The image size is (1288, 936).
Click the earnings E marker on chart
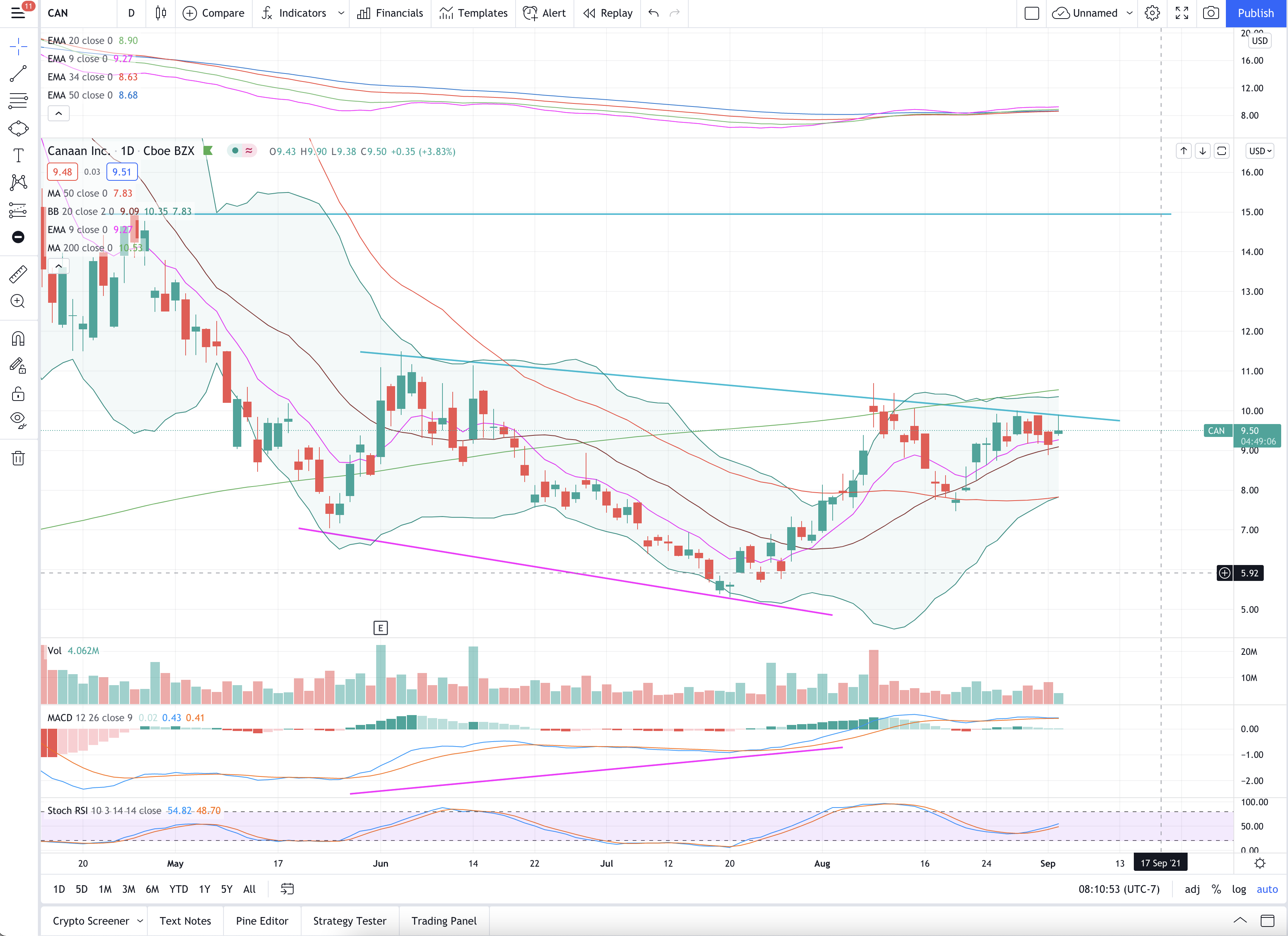pos(380,628)
